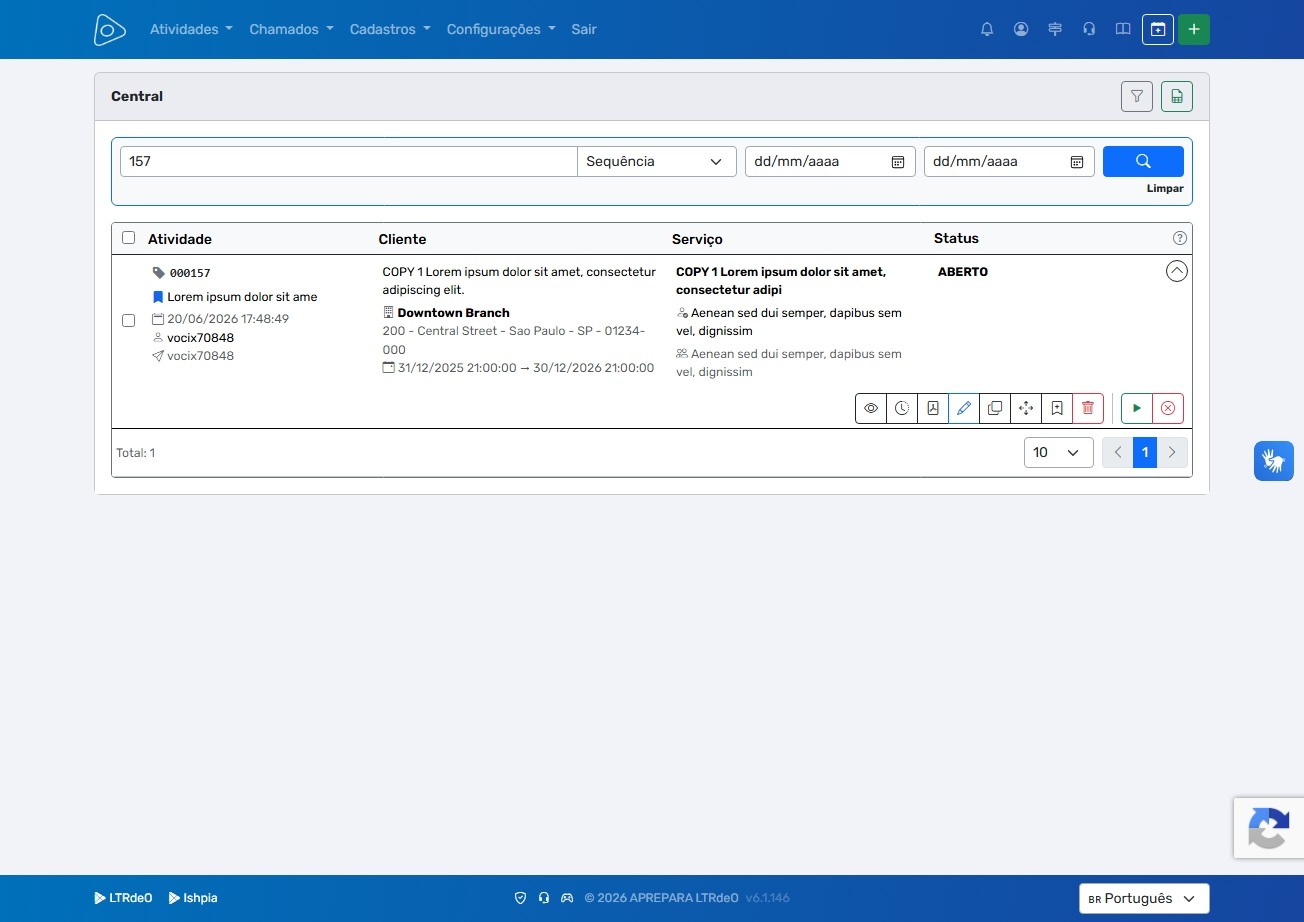The image size is (1304, 922).
Task: Open the history clock icon for the activity
Action: [902, 408]
